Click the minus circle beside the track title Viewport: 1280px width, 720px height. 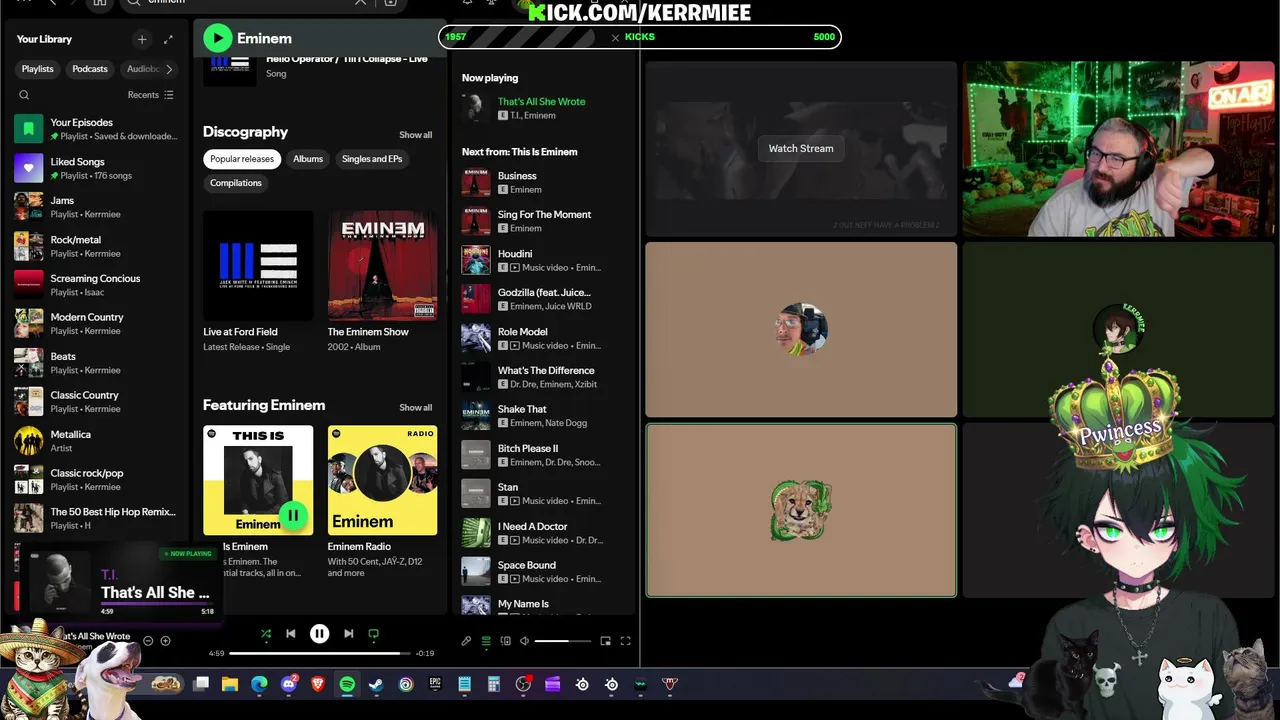click(x=148, y=641)
